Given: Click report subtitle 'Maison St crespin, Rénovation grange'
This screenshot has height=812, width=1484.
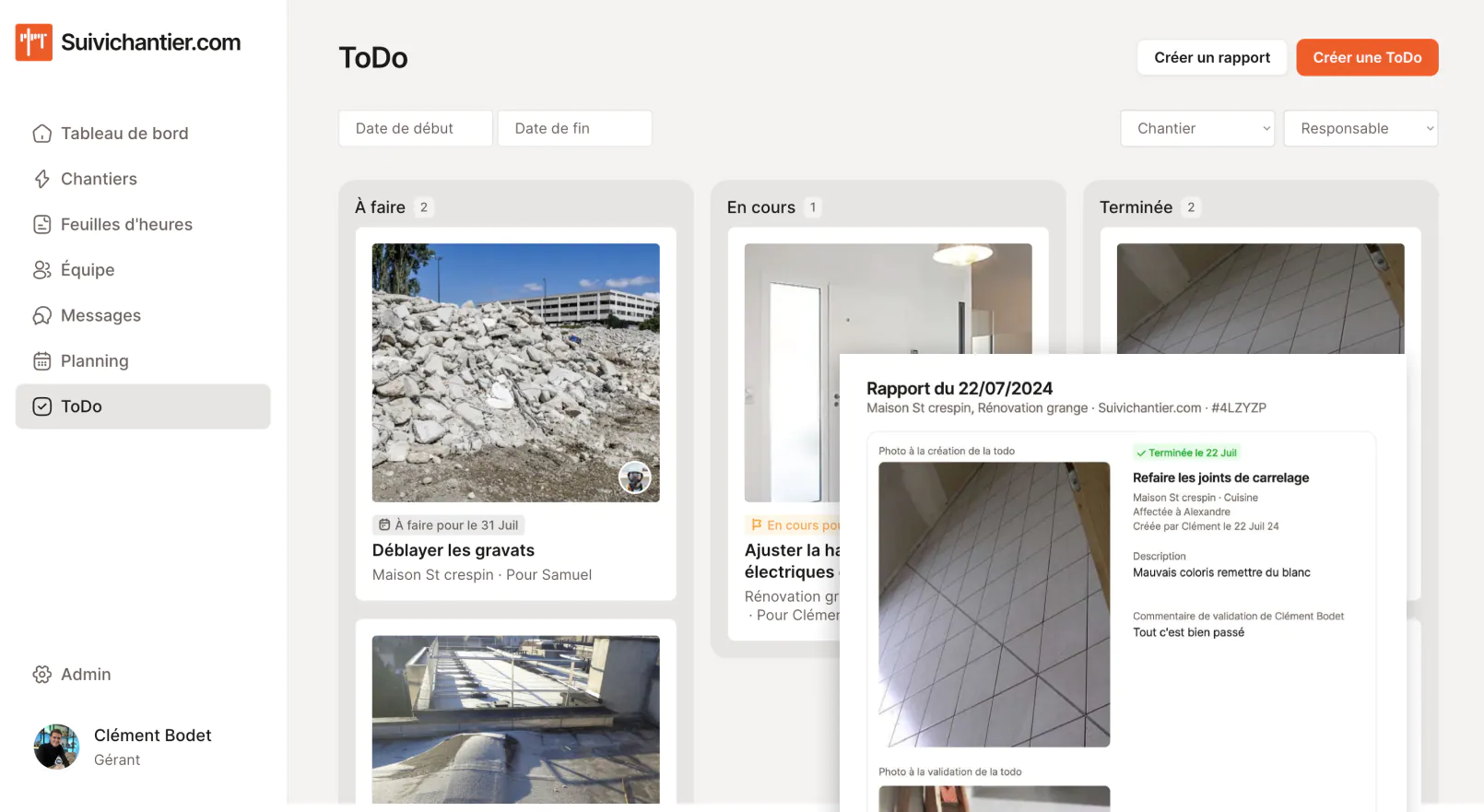Looking at the screenshot, I should tap(977, 407).
